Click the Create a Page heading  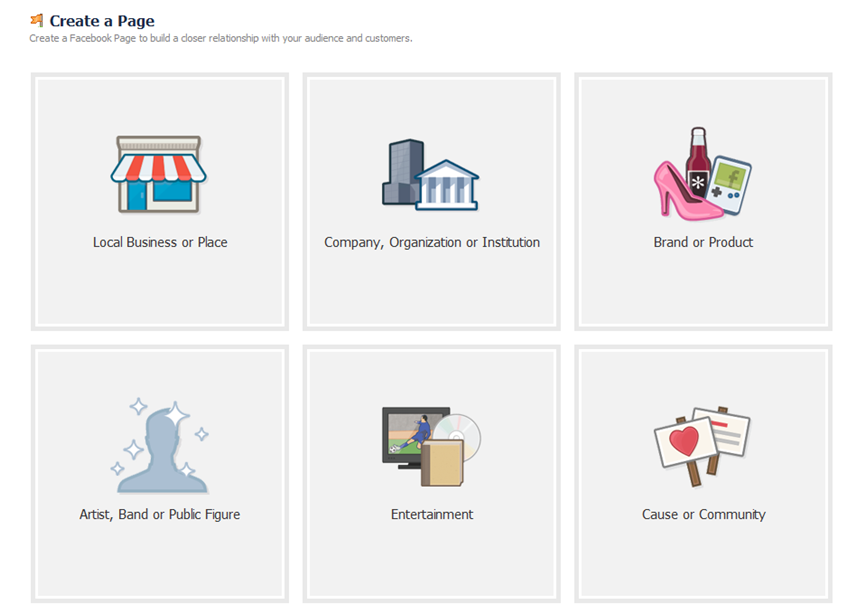[102, 21]
